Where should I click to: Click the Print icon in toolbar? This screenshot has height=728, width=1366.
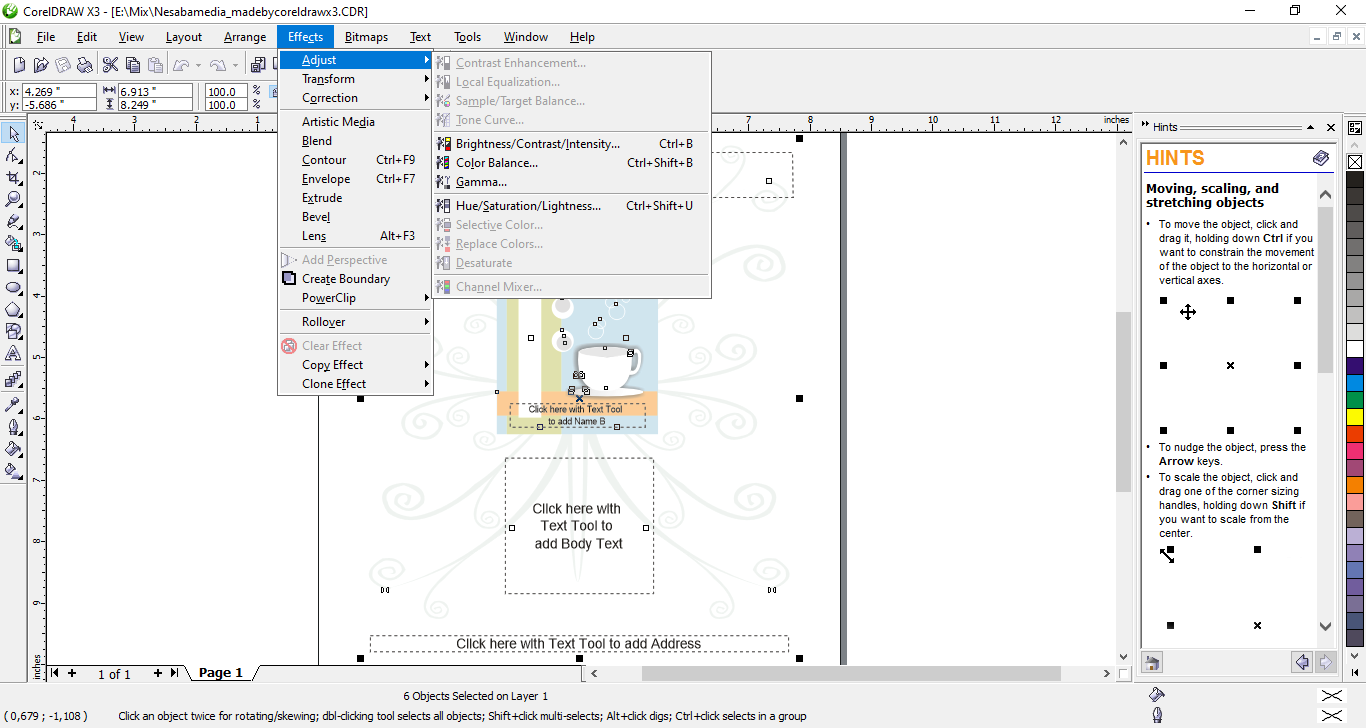(x=85, y=65)
